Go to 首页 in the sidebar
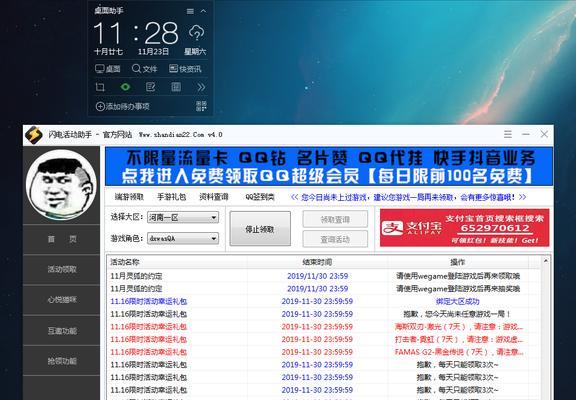The image size is (576, 400). [x=61, y=239]
